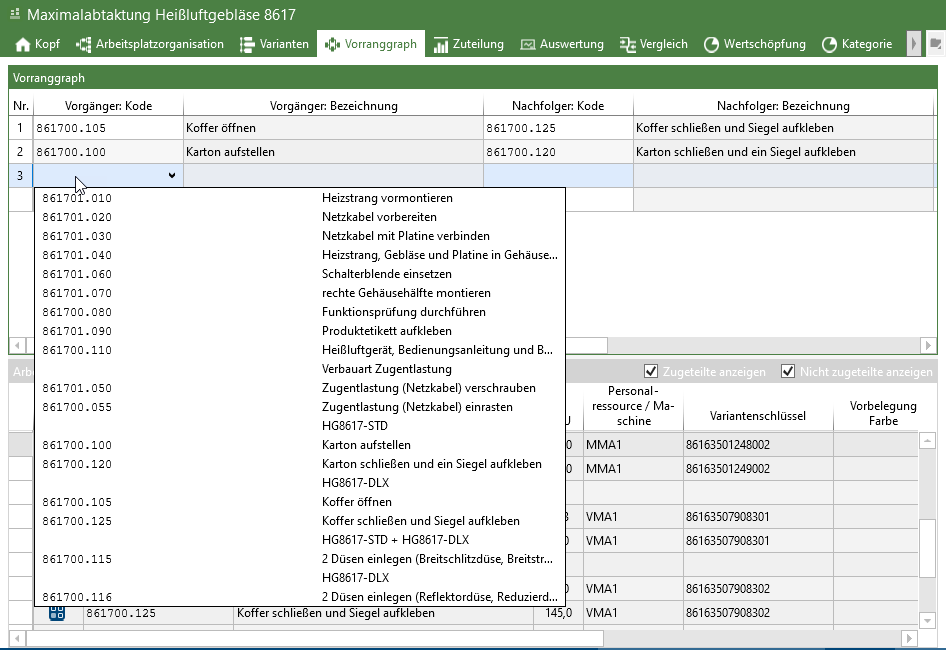The width and height of the screenshot is (946, 650).
Task: Click the bottom horizontal scrollbar left arrow
Action: point(17,638)
